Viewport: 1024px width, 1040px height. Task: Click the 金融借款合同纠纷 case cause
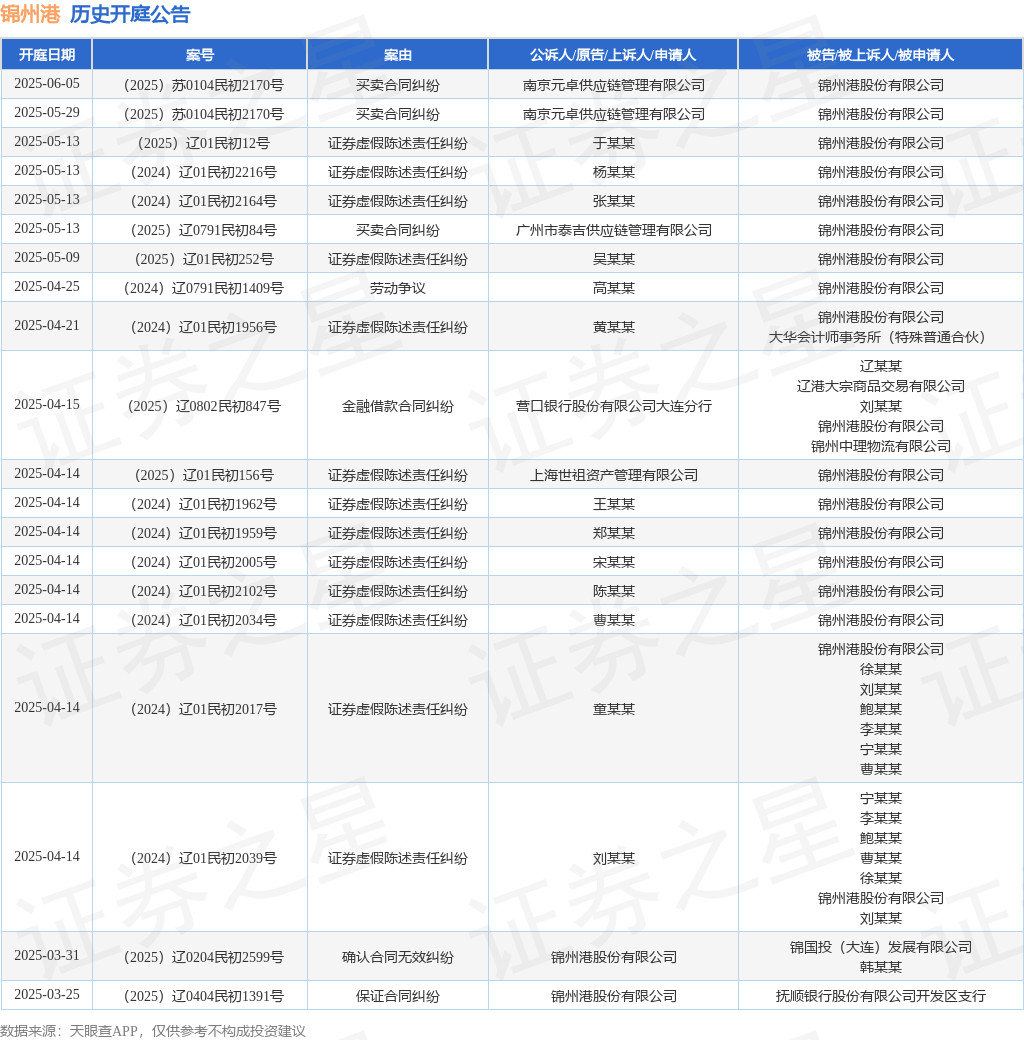[398, 406]
